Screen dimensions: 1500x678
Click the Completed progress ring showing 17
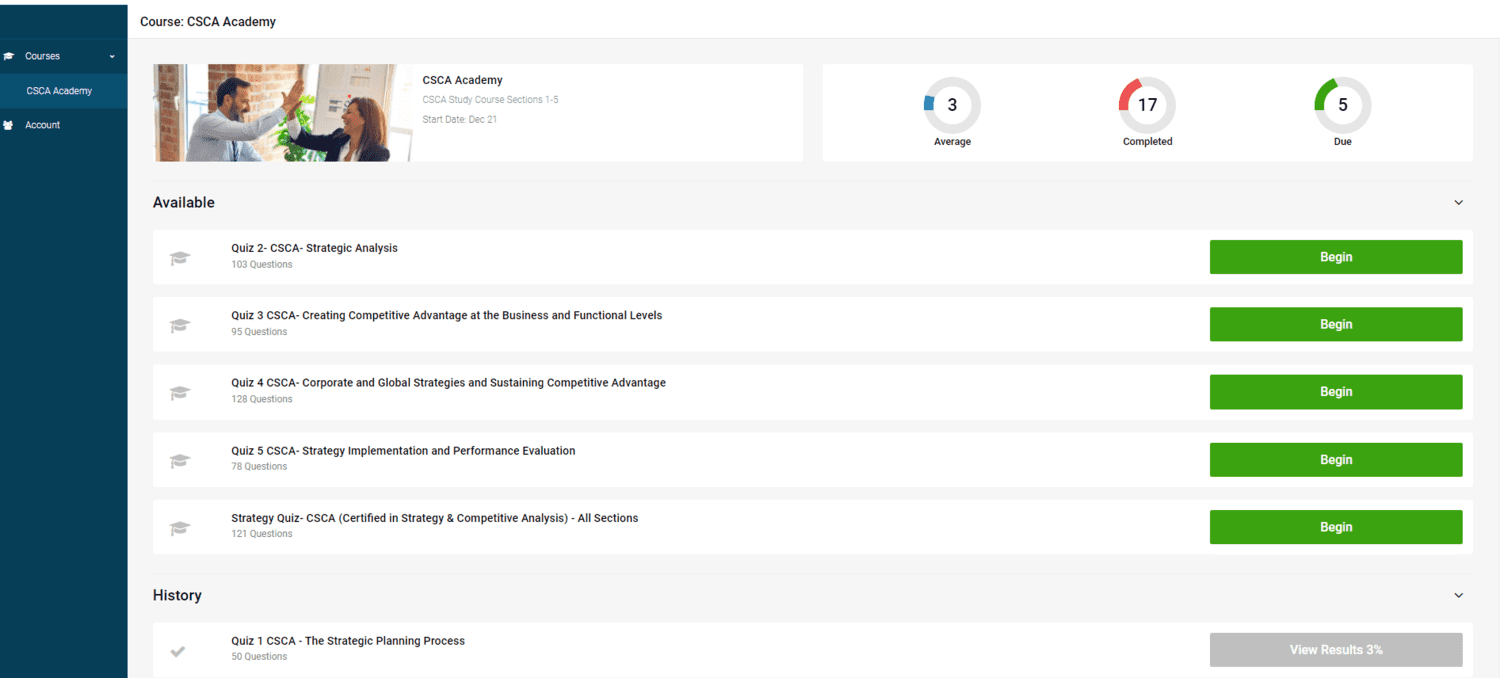pyautogui.click(x=1147, y=105)
